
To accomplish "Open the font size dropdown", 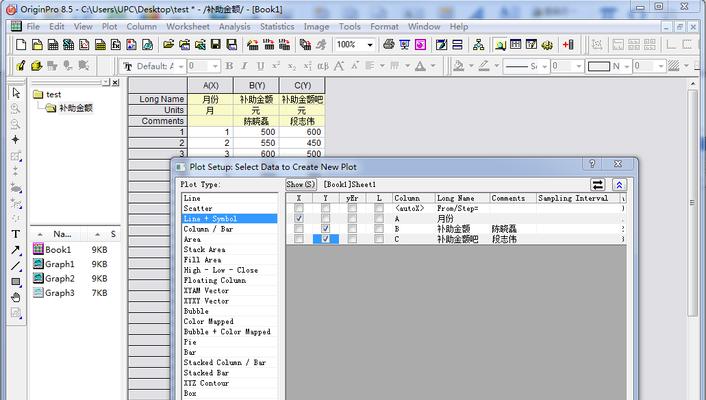I will (215, 67).
